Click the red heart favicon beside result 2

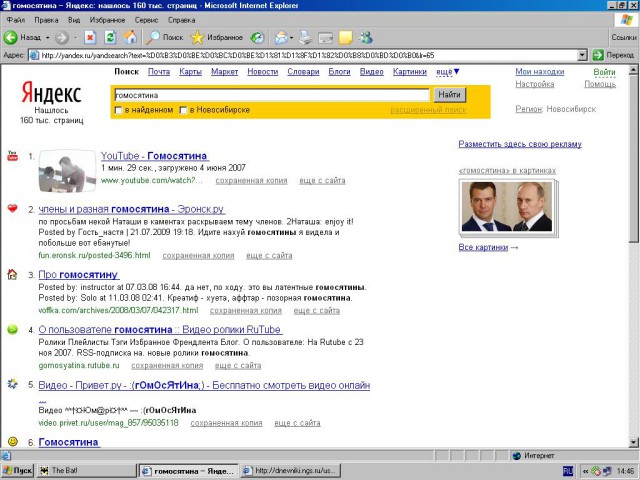[13, 209]
